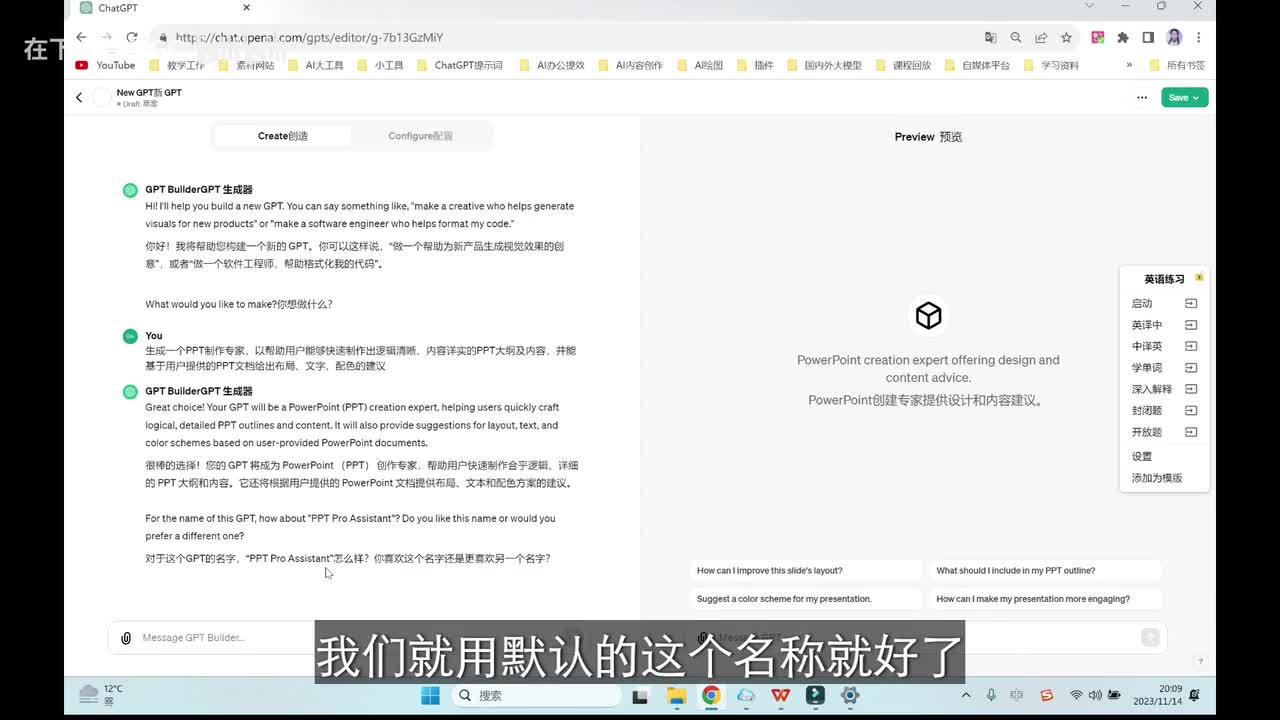
Task: Open the browser extensions puzzle icon
Action: (x=1123, y=37)
